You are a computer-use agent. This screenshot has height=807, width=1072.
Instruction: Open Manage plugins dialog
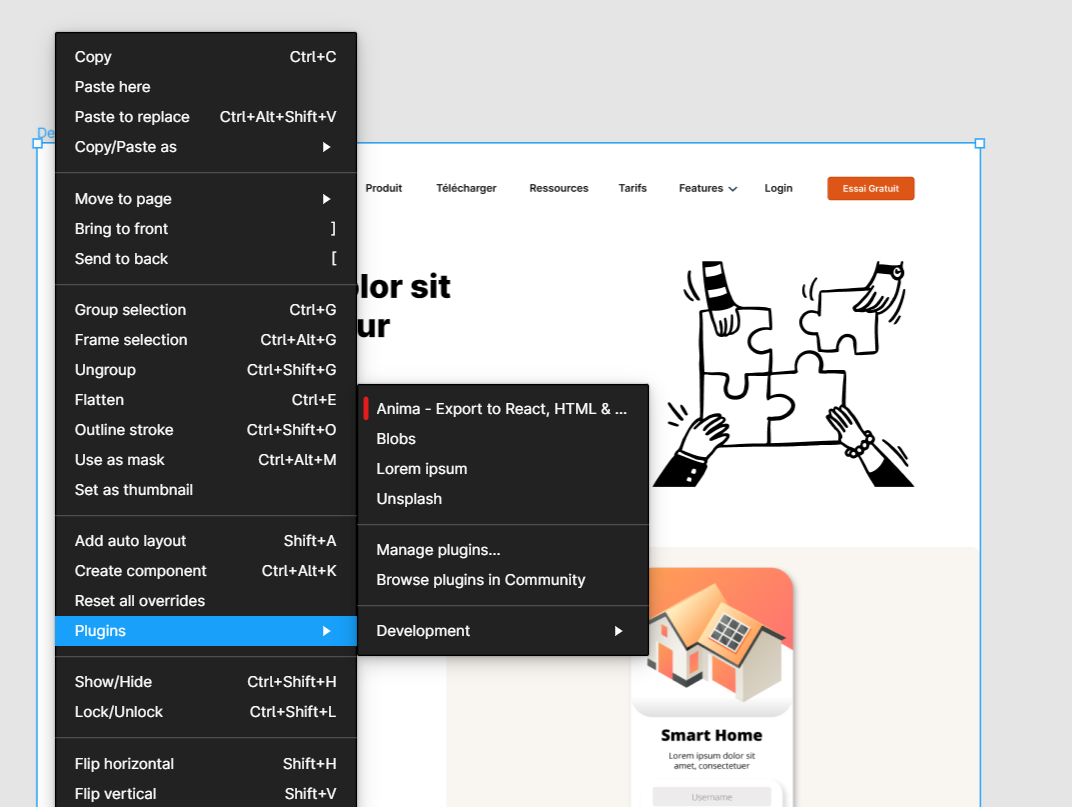point(503,550)
